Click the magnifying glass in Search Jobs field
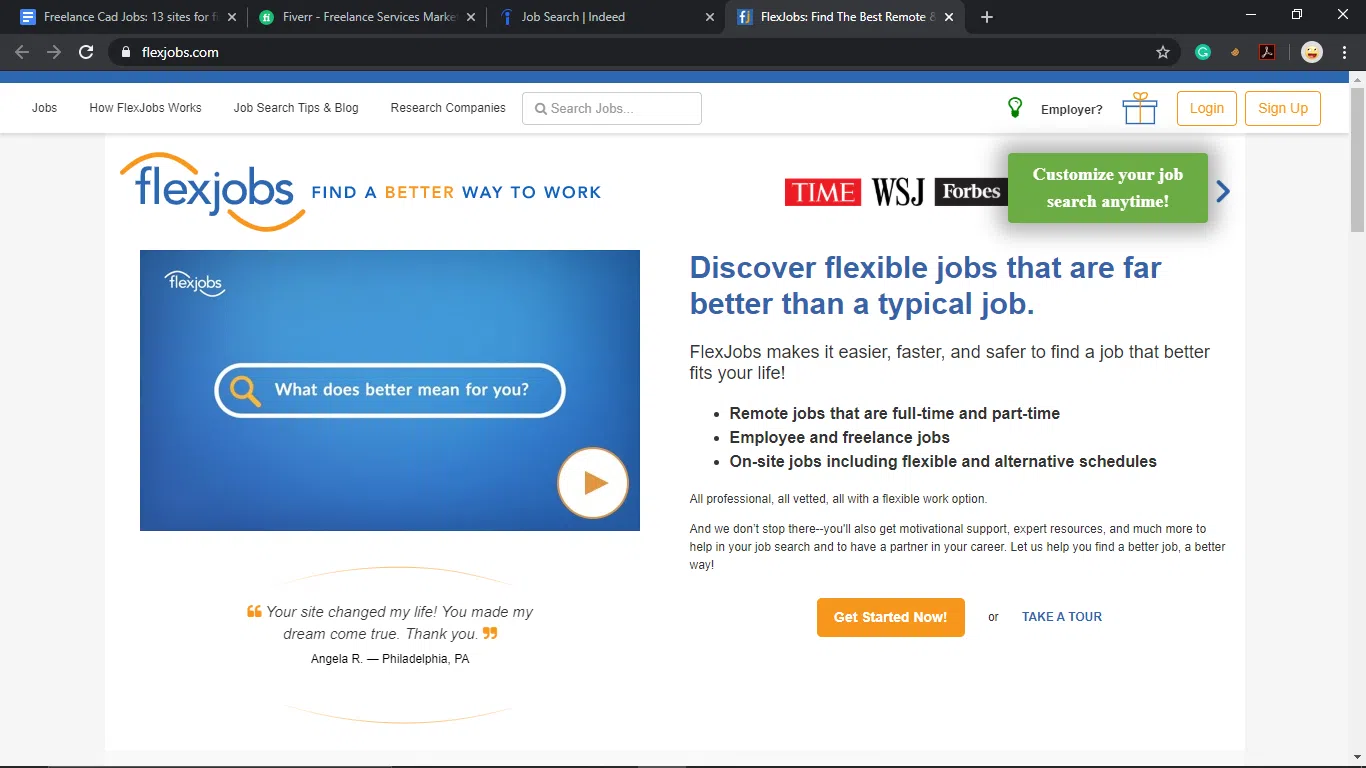1366x768 pixels. pos(540,108)
